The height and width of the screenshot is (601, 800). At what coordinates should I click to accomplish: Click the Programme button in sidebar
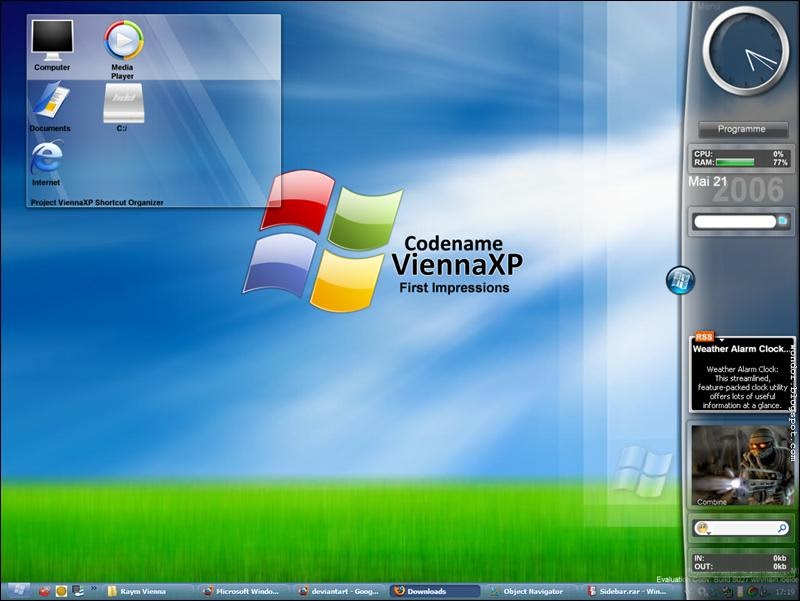(742, 129)
